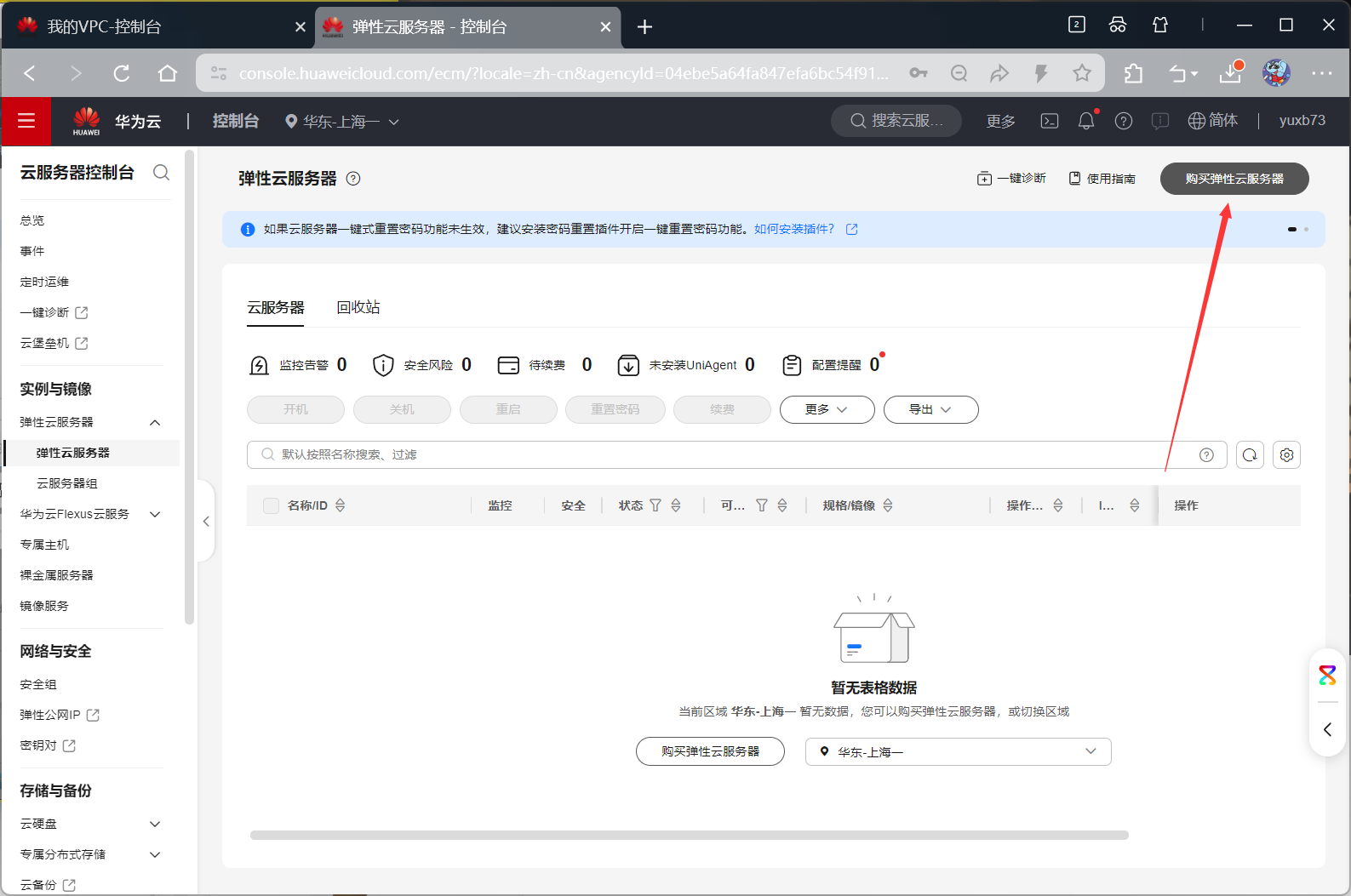
Task: Open browser three-dot menu
Action: pyautogui.click(x=1322, y=73)
